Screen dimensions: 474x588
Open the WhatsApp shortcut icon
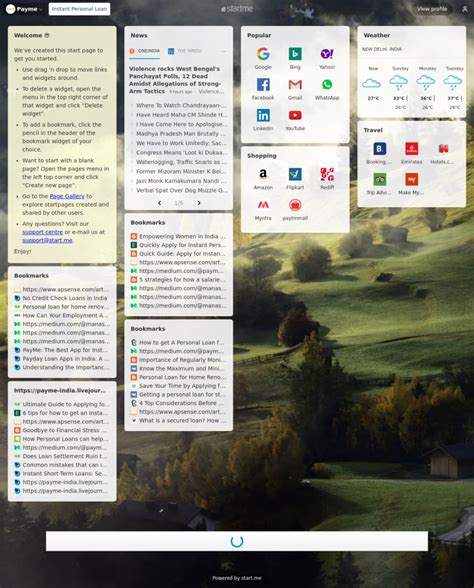coord(327,85)
